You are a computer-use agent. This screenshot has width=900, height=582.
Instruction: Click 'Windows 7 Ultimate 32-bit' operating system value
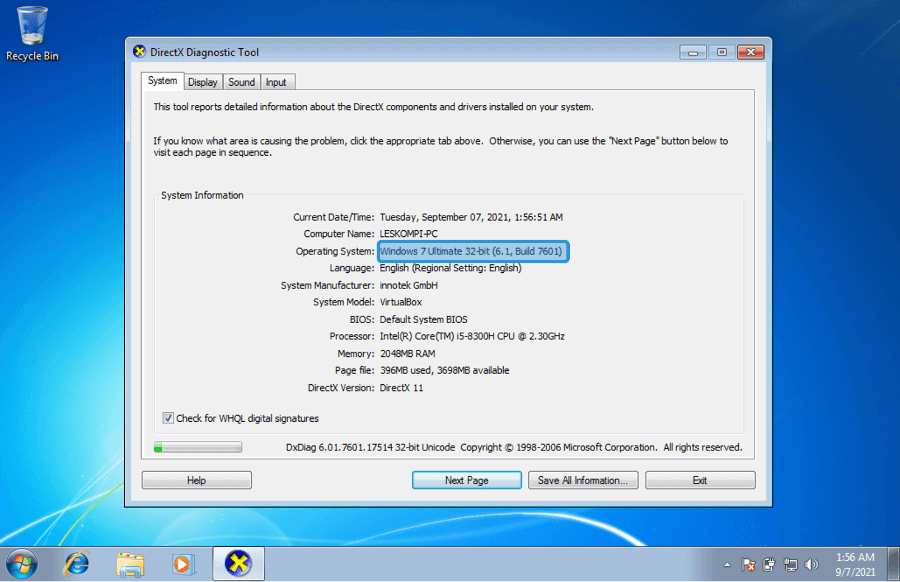[x=472, y=251]
